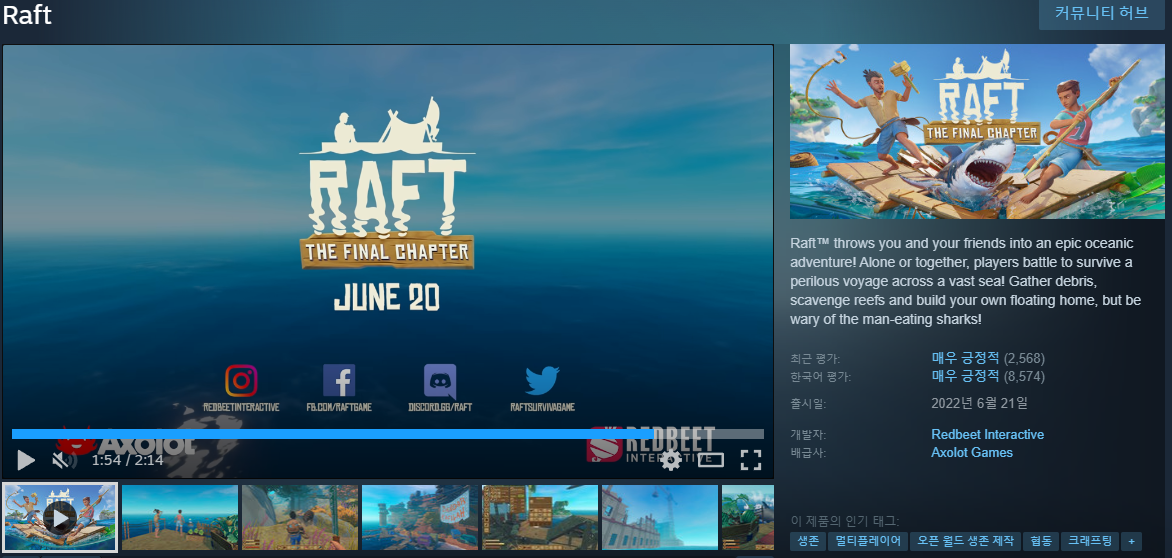This screenshot has height=558, width=1172.
Task: Open the 커뮤니티 허브 button
Action: 1101,14
